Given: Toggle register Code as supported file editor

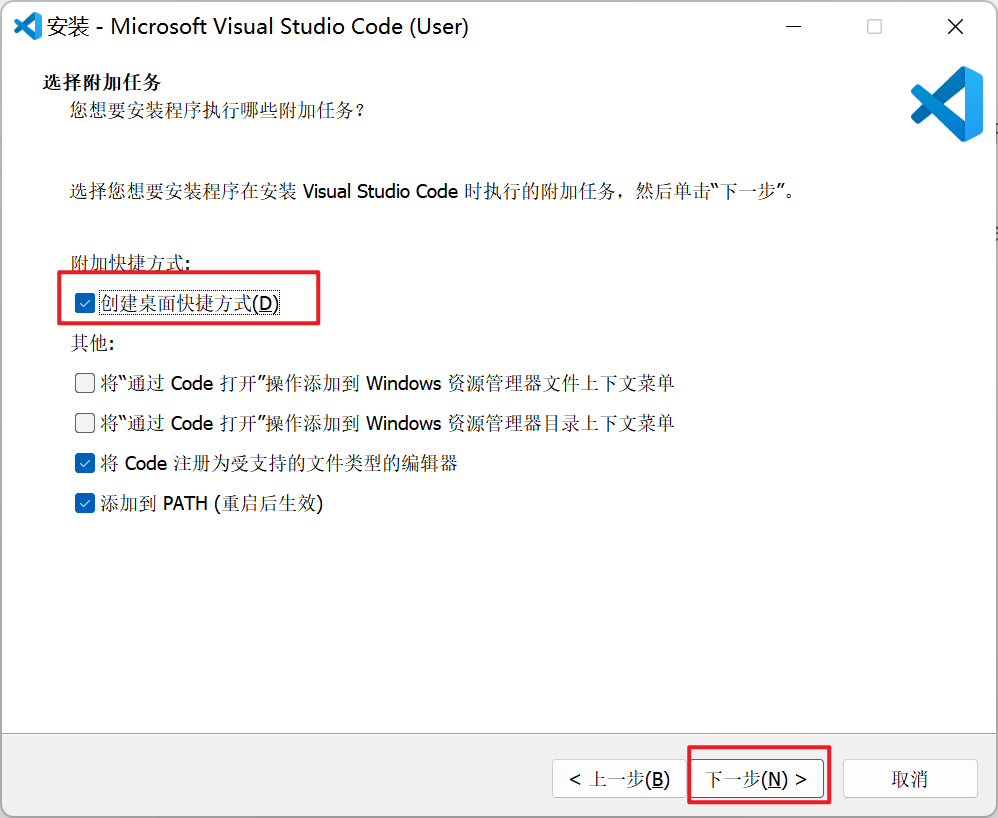Looking at the screenshot, I should [x=85, y=463].
